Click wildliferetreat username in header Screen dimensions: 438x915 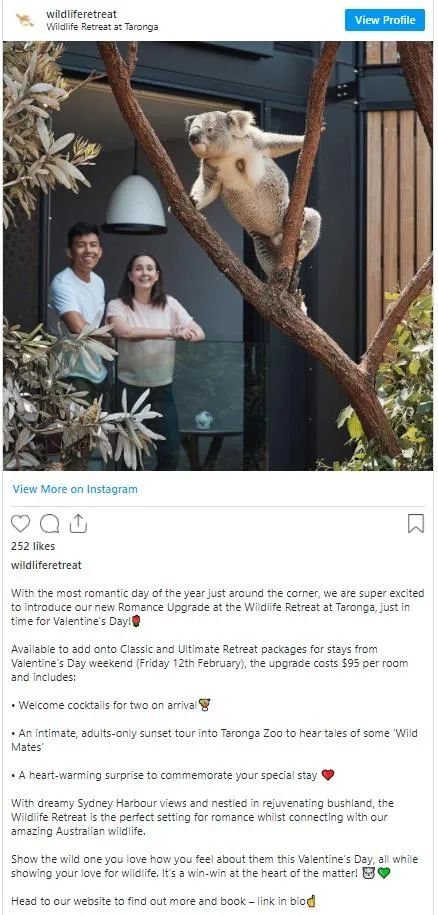point(81,14)
